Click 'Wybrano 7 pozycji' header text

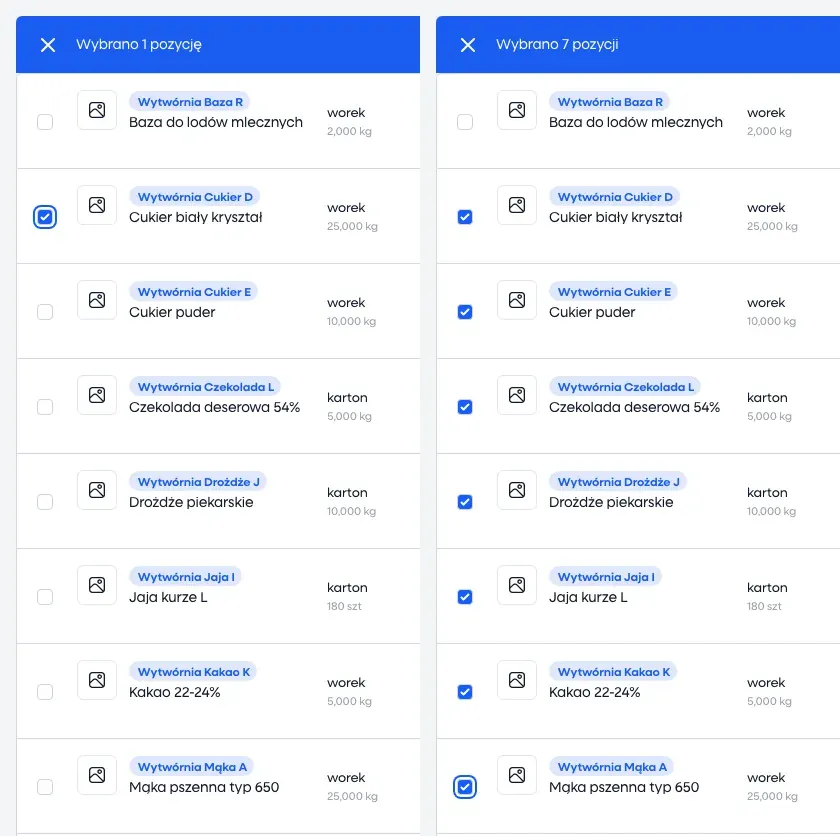point(557,44)
